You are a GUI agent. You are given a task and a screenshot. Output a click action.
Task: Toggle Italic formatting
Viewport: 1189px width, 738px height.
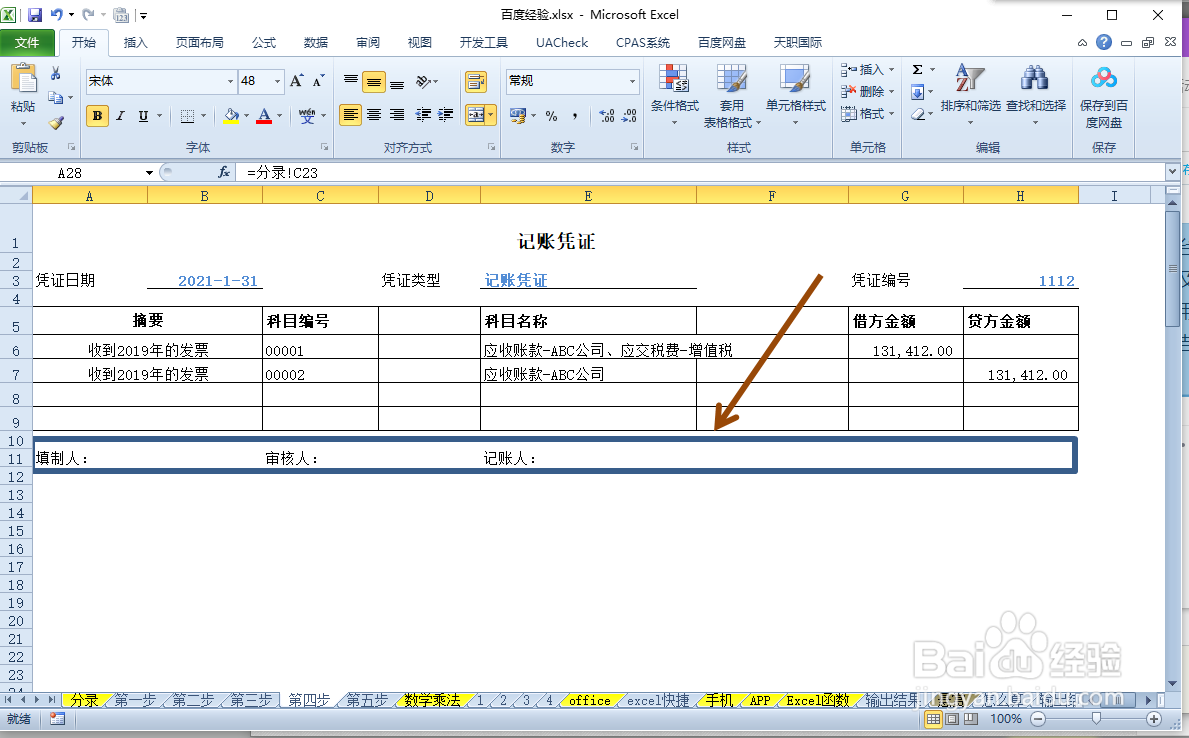(x=120, y=116)
